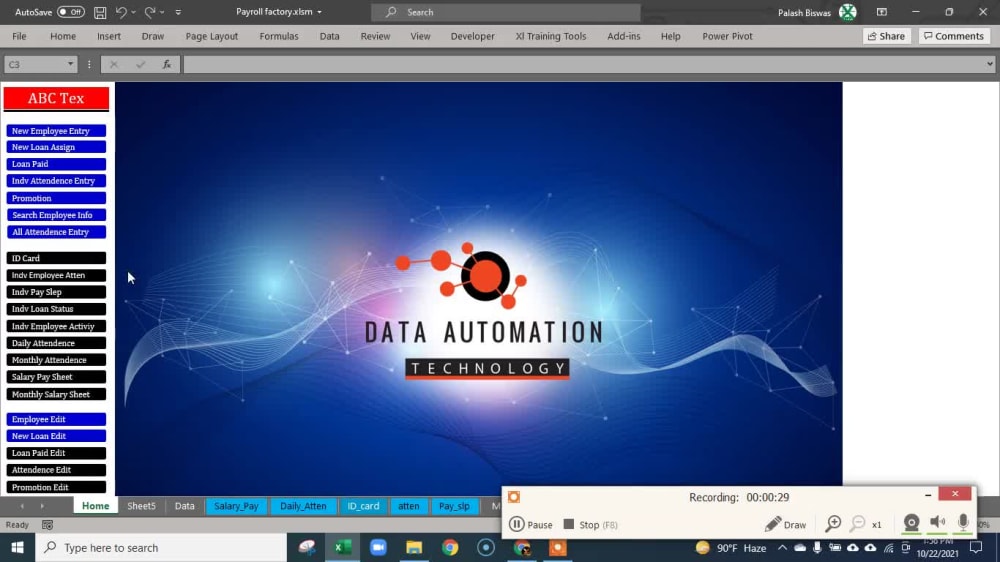
Task: Click the macro recording icon in status bar
Action: click(47, 525)
